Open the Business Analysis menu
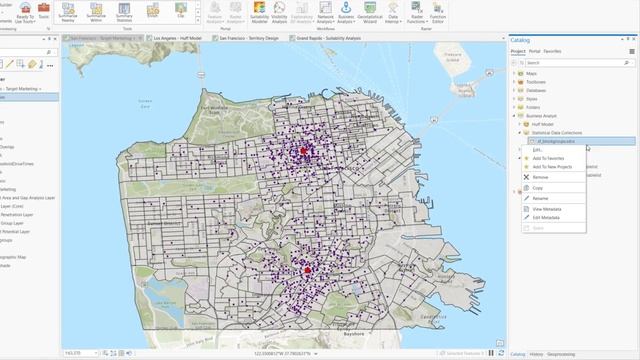The image size is (640, 360). pyautogui.click(x=346, y=12)
